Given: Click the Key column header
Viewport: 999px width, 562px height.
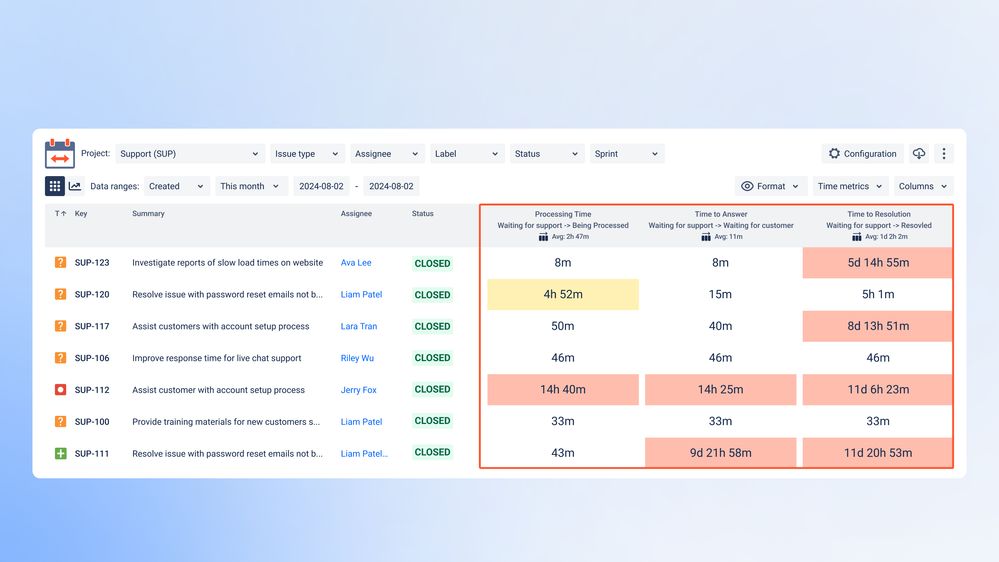Looking at the screenshot, I should tap(81, 213).
